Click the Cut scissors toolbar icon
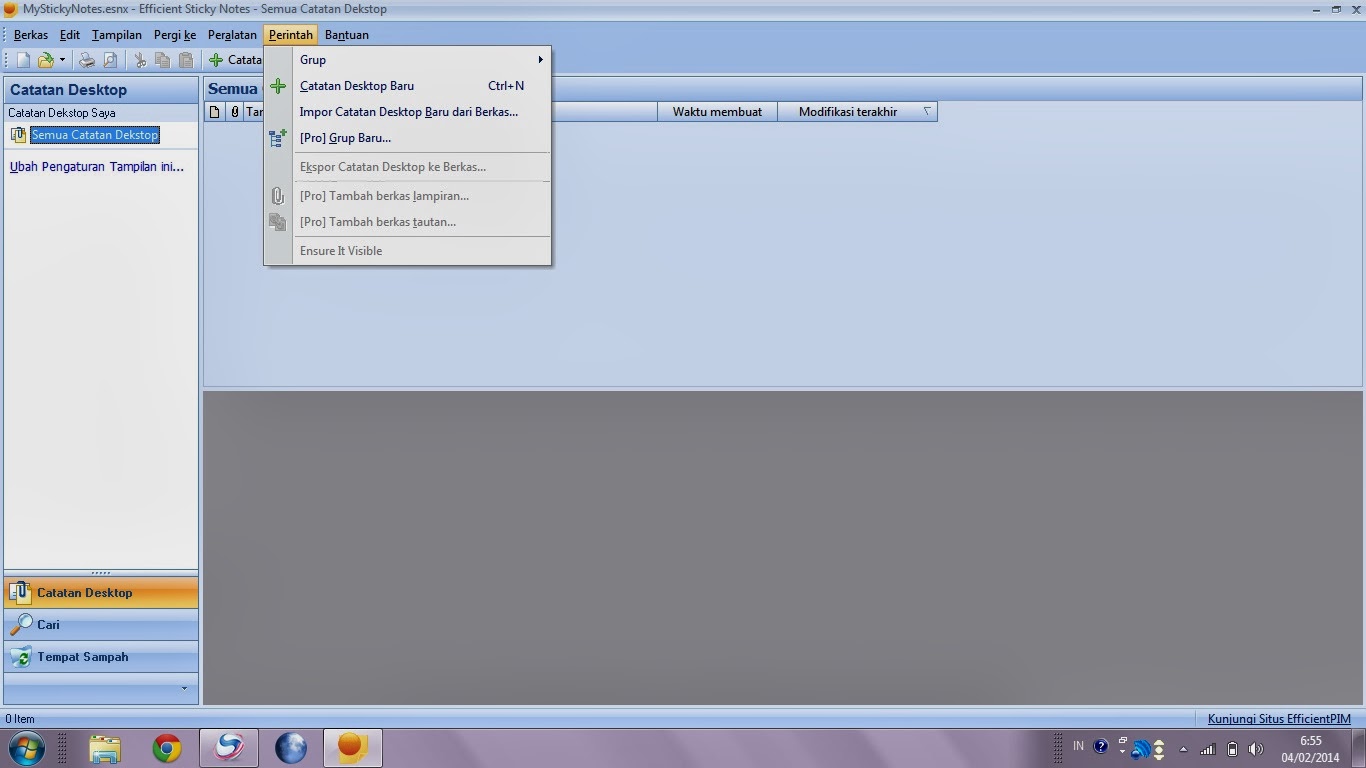 [140, 60]
